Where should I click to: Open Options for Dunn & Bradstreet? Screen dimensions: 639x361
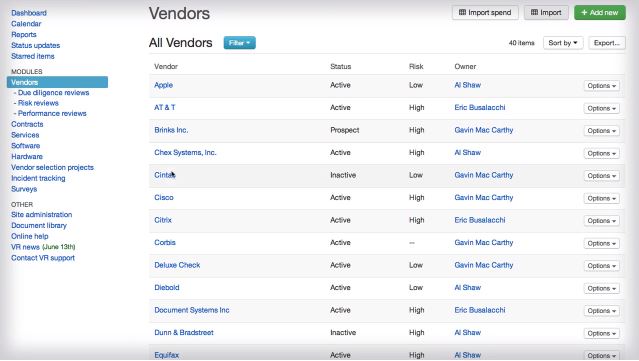(602, 333)
